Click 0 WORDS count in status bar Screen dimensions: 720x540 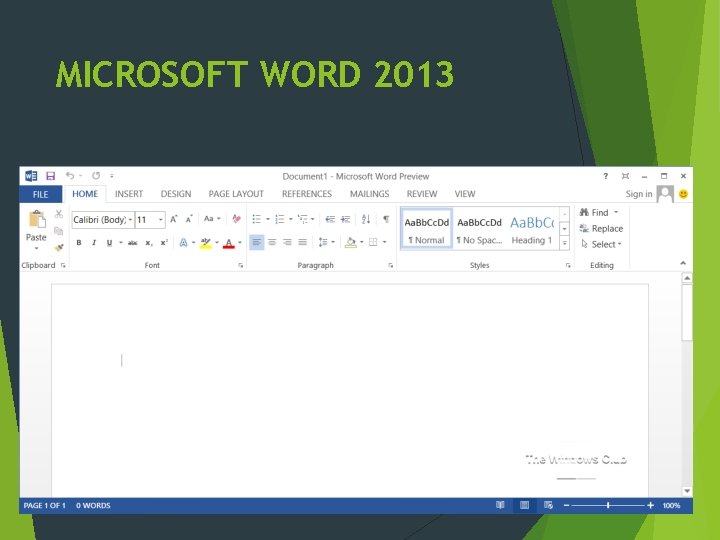point(93,505)
